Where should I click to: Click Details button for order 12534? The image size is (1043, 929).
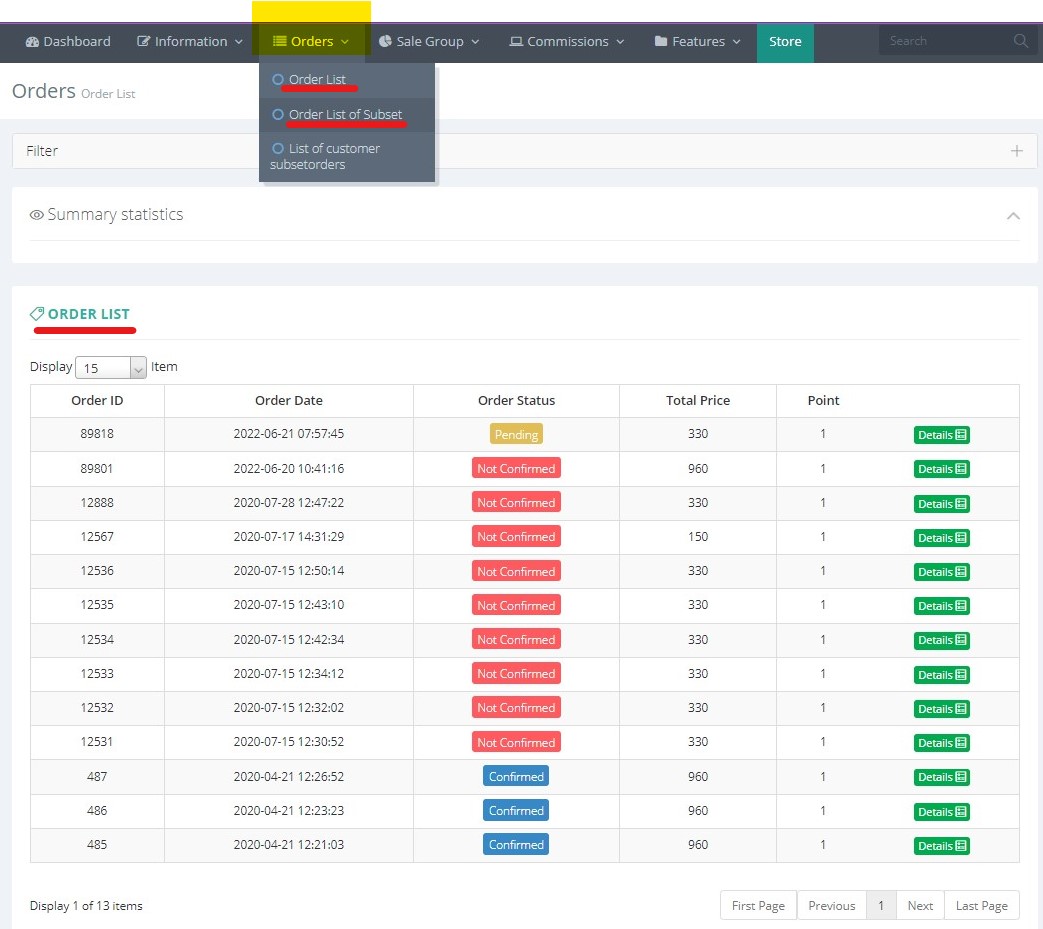(941, 640)
